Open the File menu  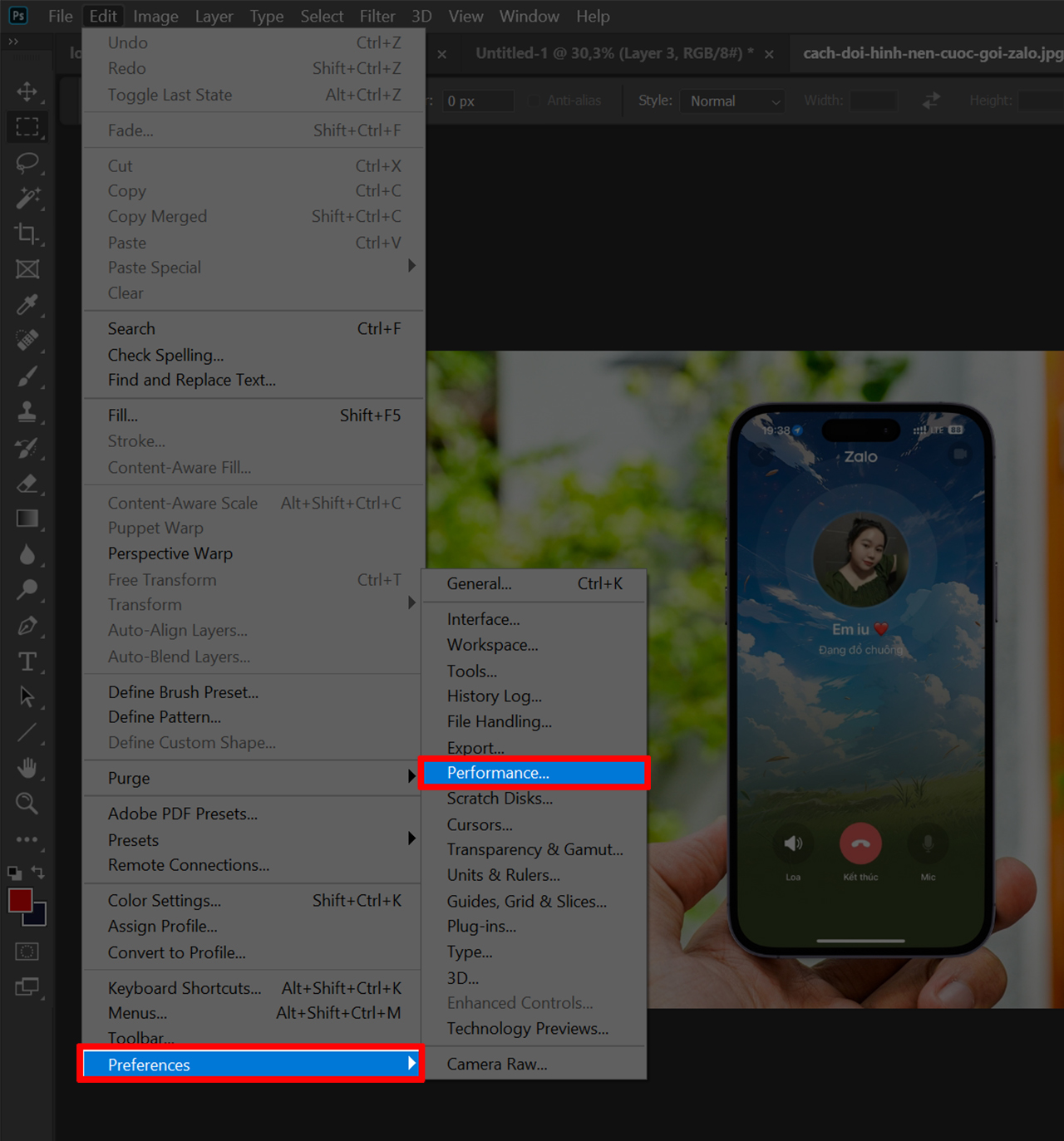click(x=61, y=16)
